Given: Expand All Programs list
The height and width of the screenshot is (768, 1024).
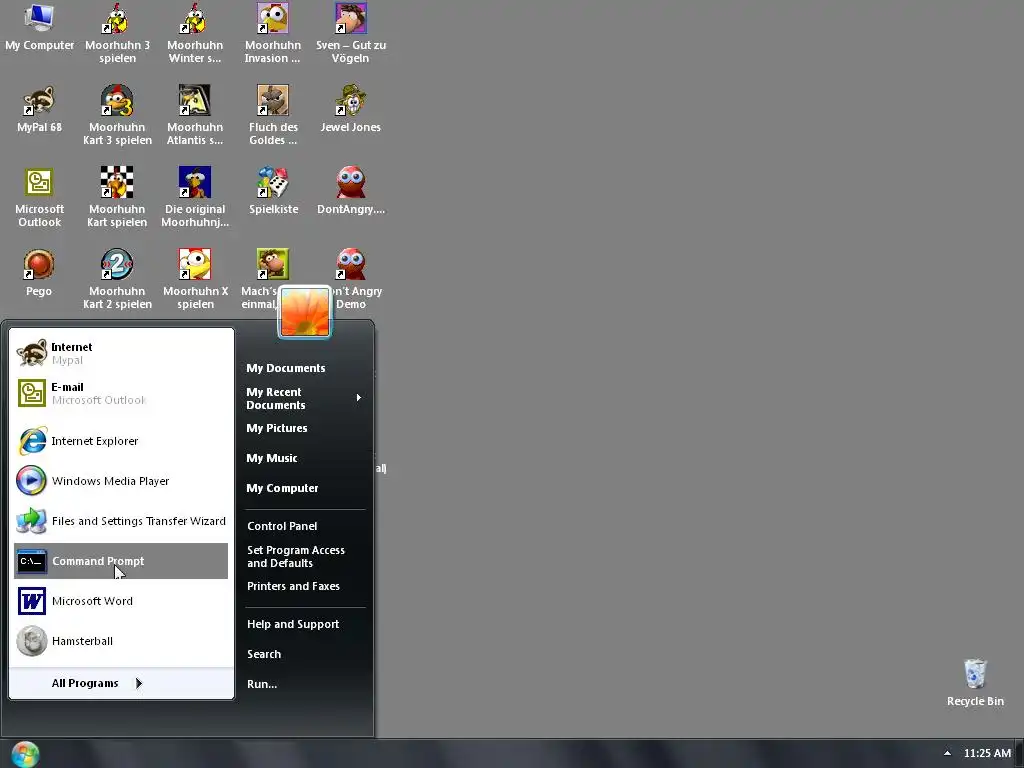Looking at the screenshot, I should point(97,683).
